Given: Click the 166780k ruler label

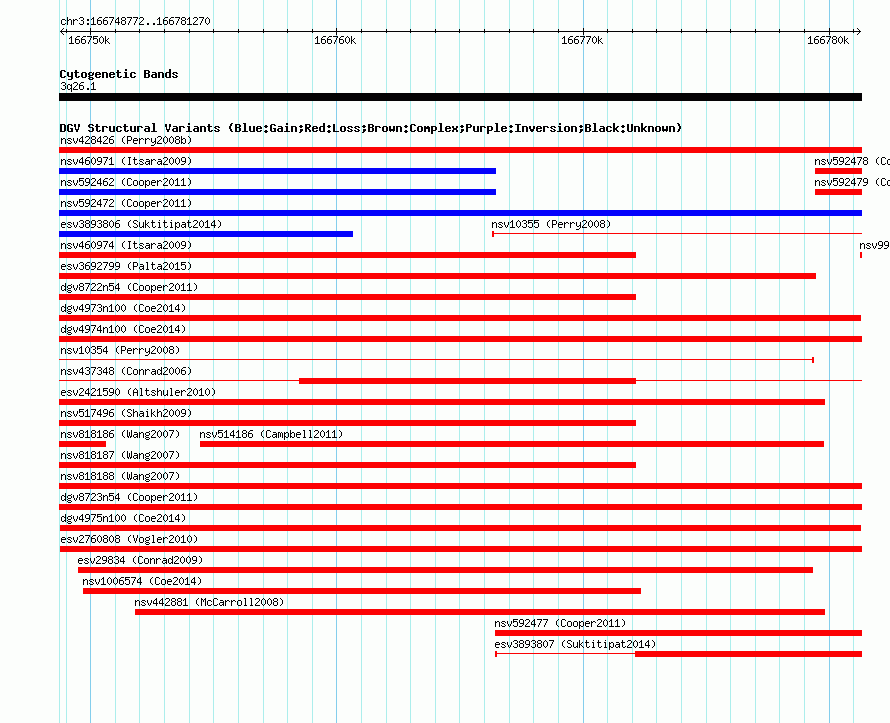Looking at the screenshot, I should [828, 40].
